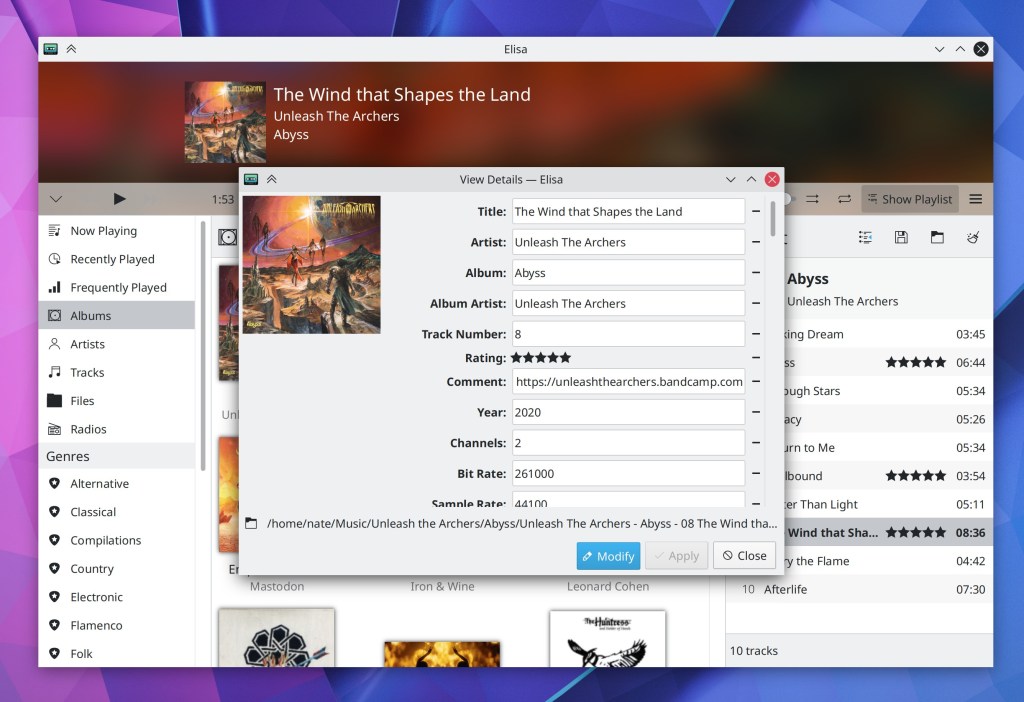Click the show current track icon
The height and width of the screenshot is (702, 1024).
865,237
